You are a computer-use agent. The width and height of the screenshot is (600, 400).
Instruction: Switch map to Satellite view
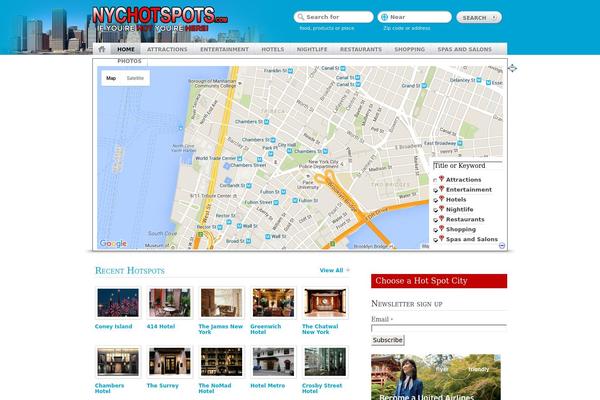tap(135, 78)
